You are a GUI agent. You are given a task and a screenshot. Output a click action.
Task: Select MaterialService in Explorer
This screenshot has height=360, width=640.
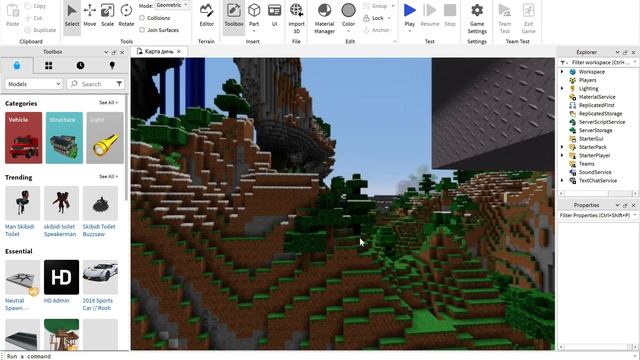[x=597, y=97]
